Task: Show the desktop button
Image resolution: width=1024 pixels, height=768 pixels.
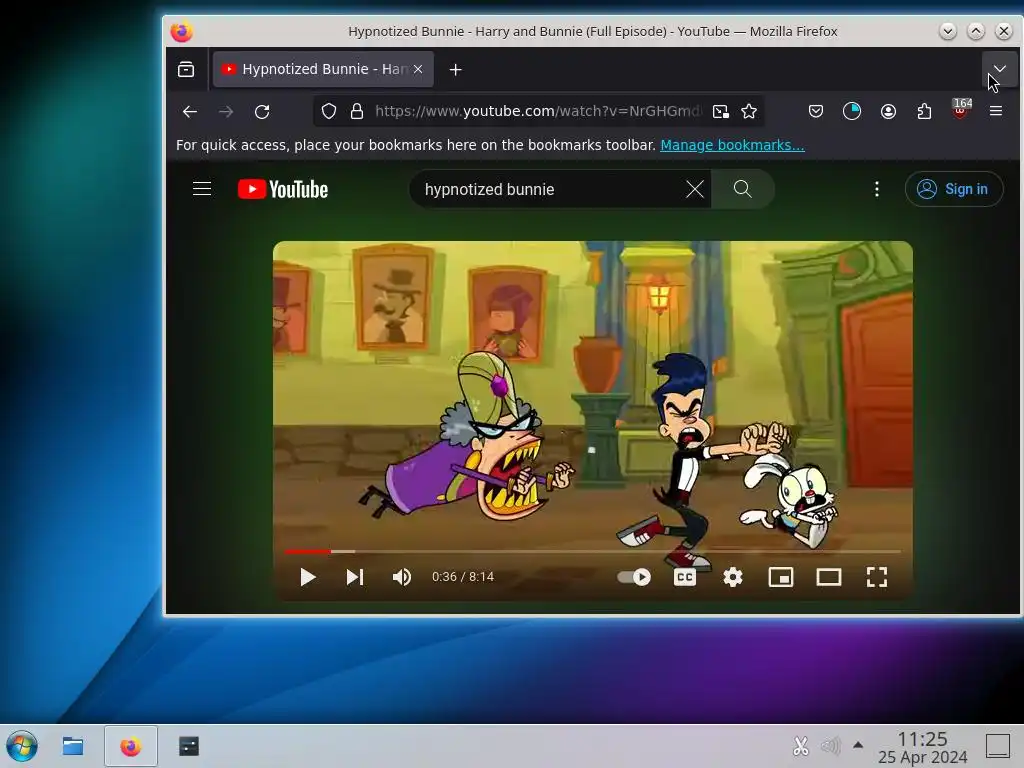Action: coord(998,746)
